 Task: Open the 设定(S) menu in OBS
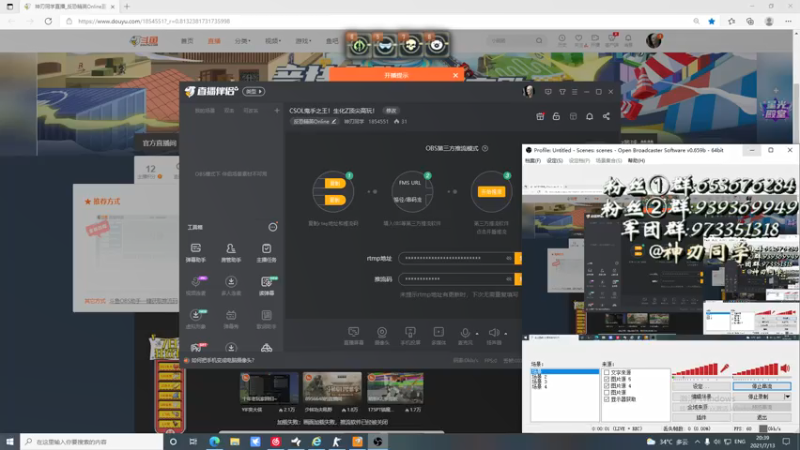tap(555, 161)
